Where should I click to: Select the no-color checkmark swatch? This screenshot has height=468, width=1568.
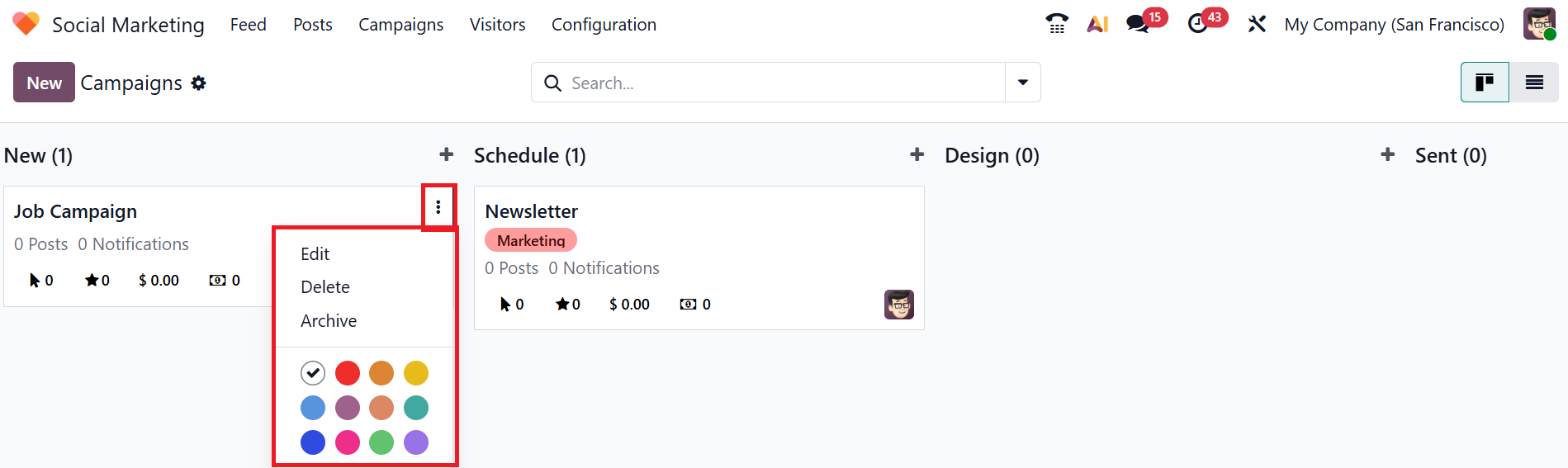313,373
